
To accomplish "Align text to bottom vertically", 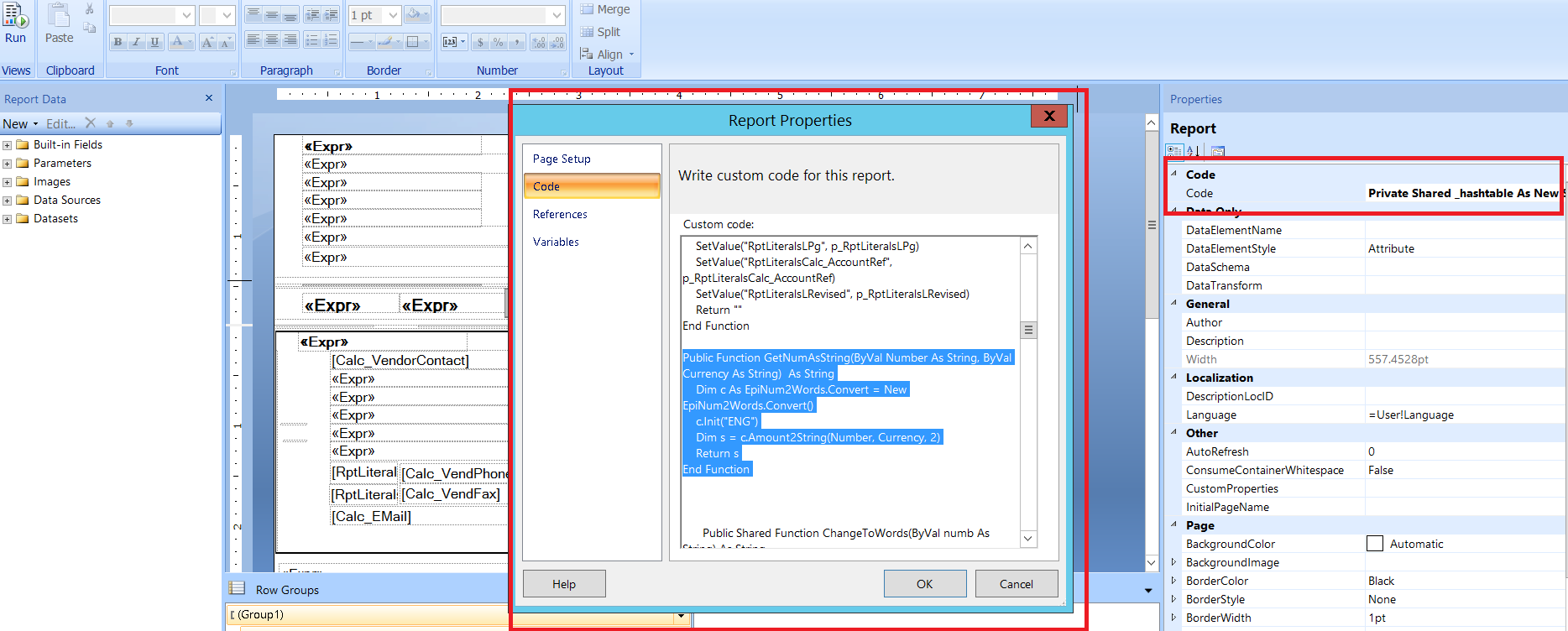I will point(290,15).
